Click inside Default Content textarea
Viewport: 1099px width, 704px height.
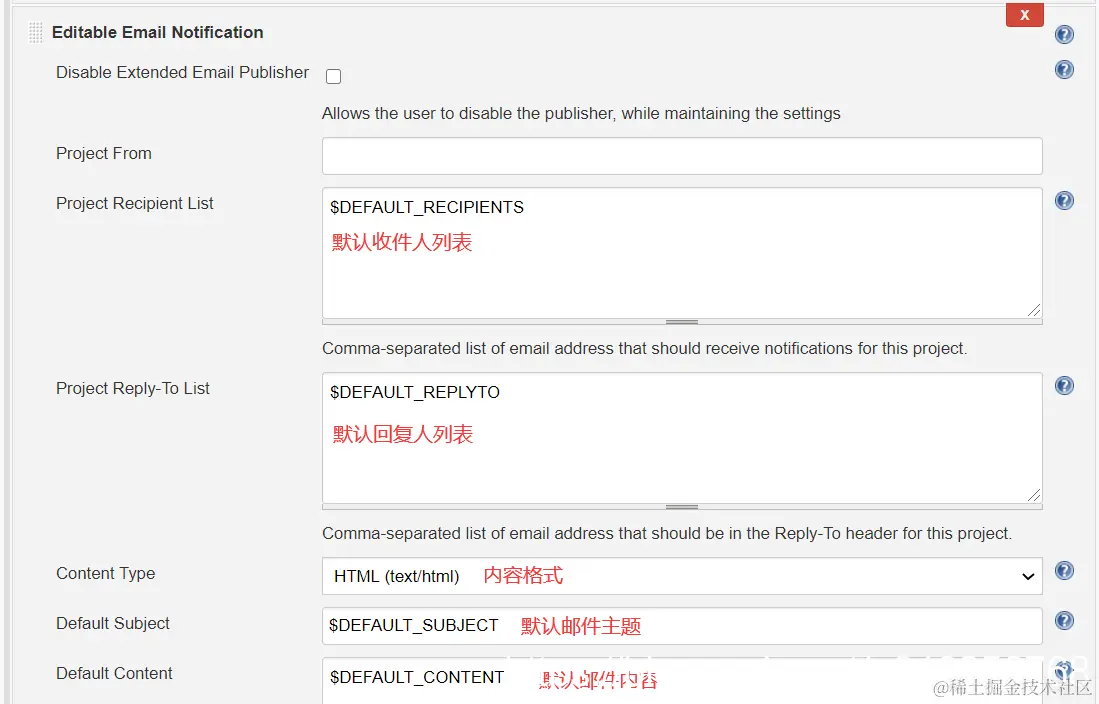(x=682, y=681)
